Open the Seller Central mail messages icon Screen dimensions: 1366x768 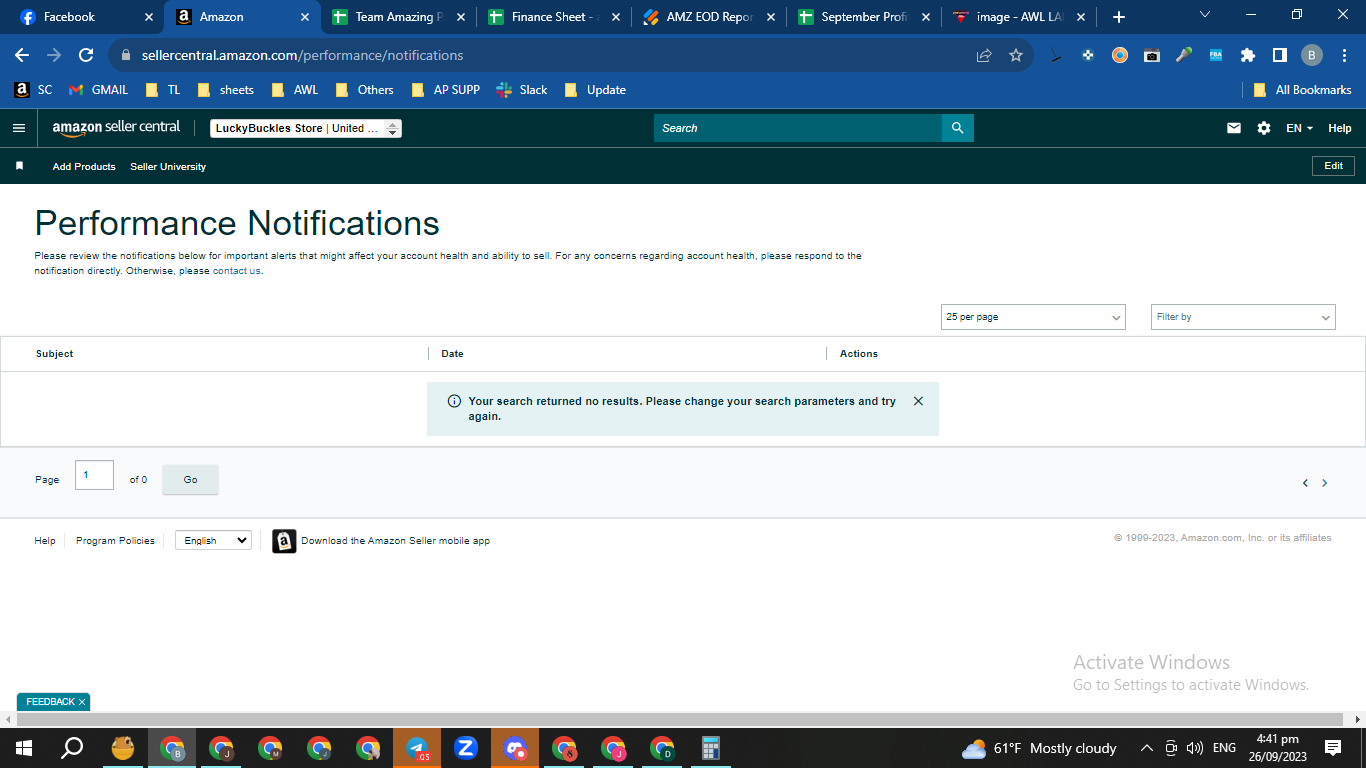[1234, 128]
